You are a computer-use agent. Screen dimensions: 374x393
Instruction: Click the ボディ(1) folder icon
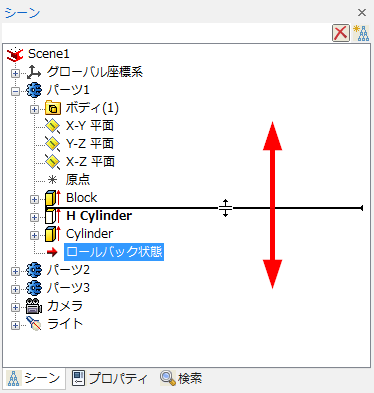pyautogui.click(x=53, y=108)
